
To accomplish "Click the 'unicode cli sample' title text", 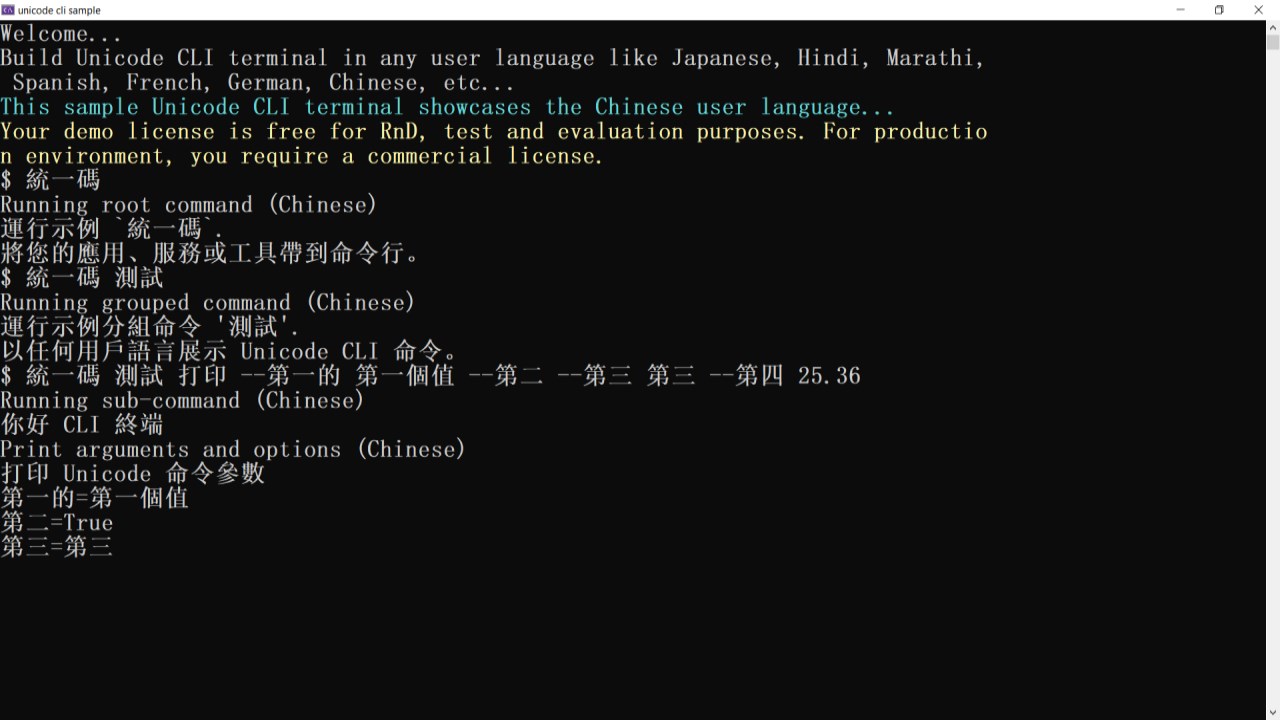I will click(59, 10).
